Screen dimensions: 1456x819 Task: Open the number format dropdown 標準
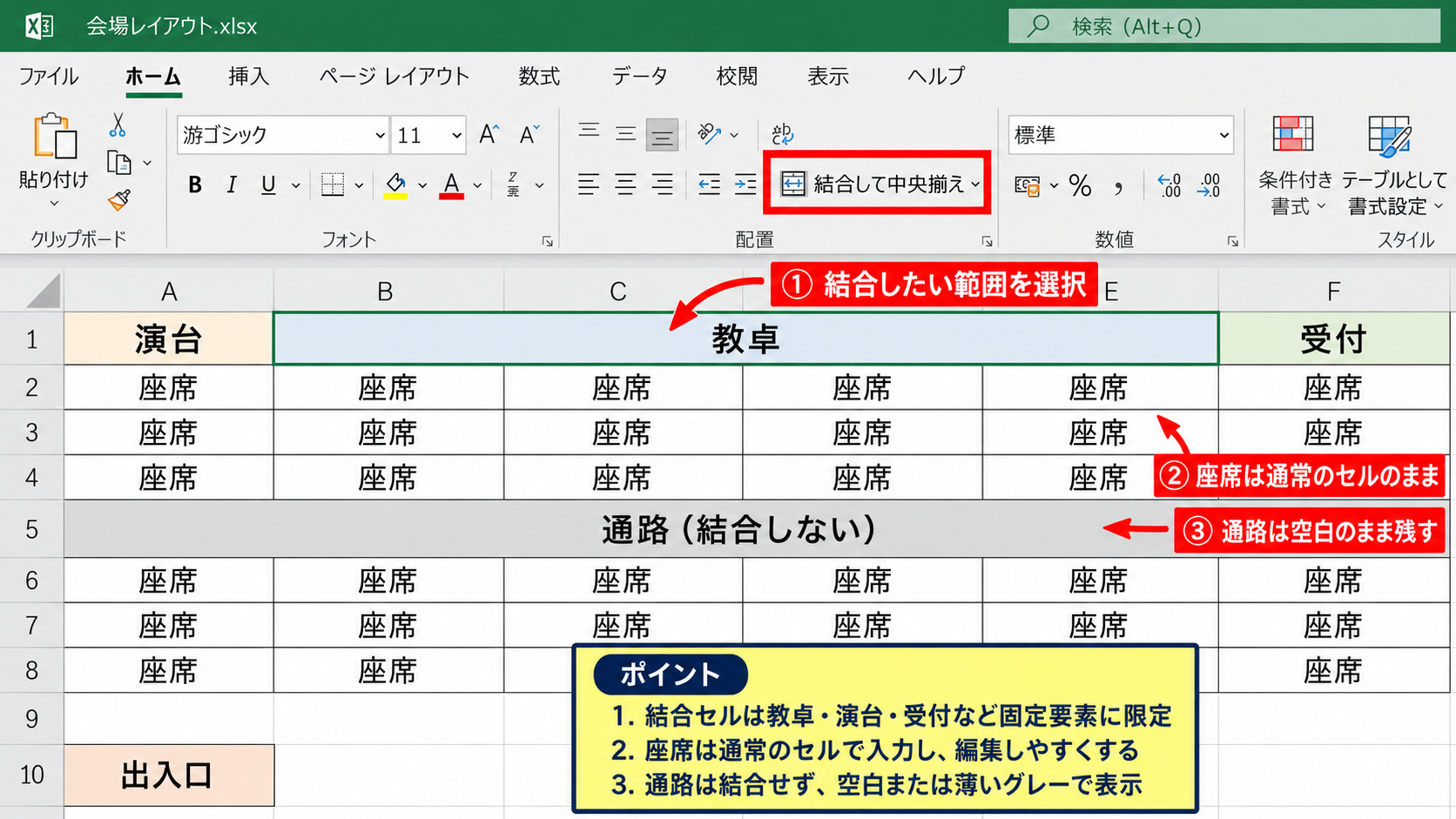1223,135
